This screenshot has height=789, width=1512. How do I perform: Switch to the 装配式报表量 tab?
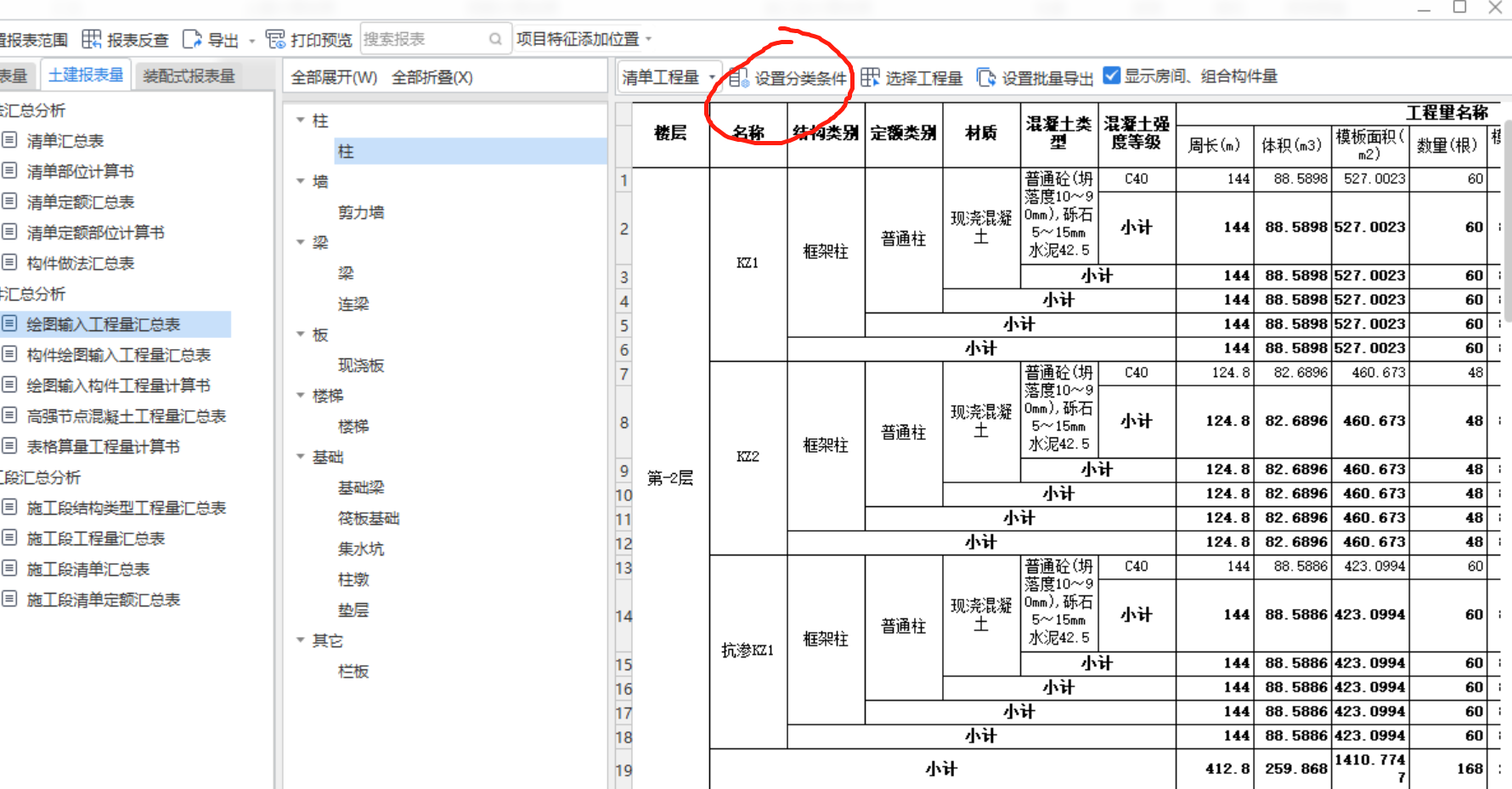click(x=189, y=76)
